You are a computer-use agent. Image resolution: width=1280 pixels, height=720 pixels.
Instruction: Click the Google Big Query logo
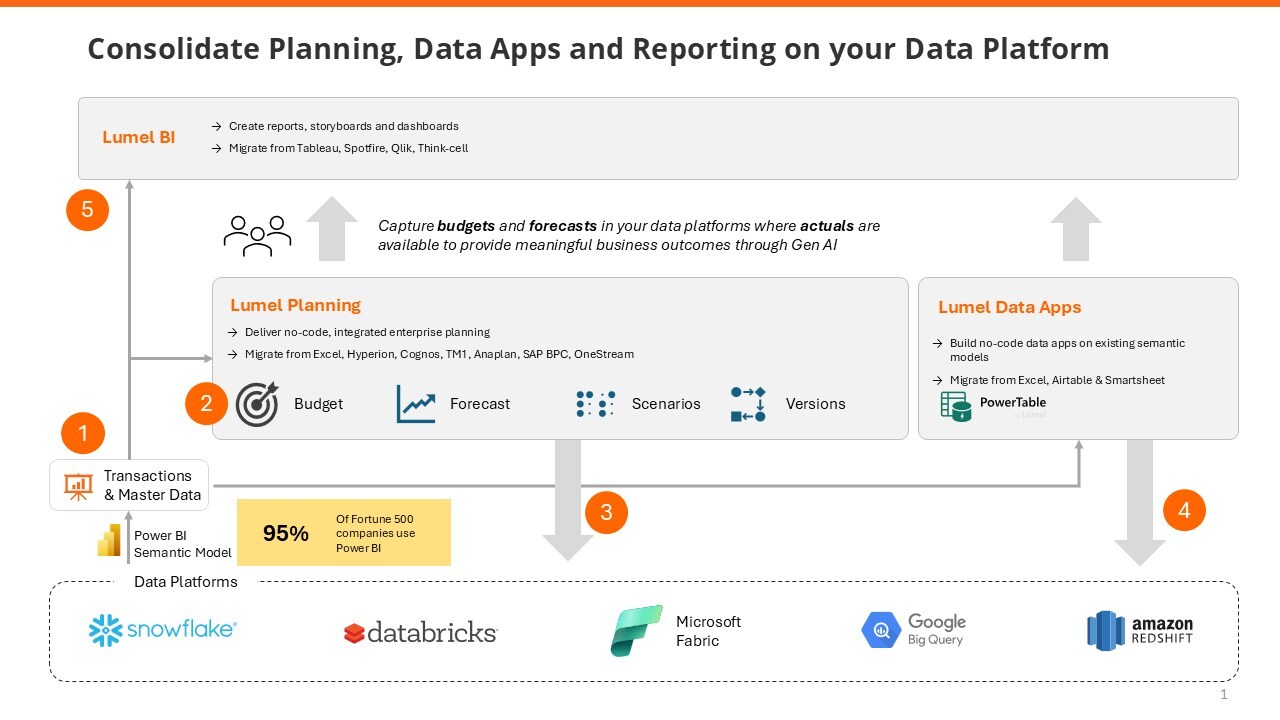coord(914,630)
